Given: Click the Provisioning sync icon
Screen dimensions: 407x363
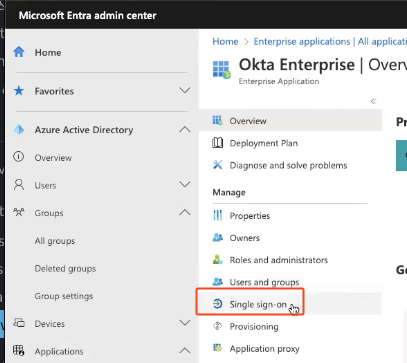Looking at the screenshot, I should pos(217,326).
